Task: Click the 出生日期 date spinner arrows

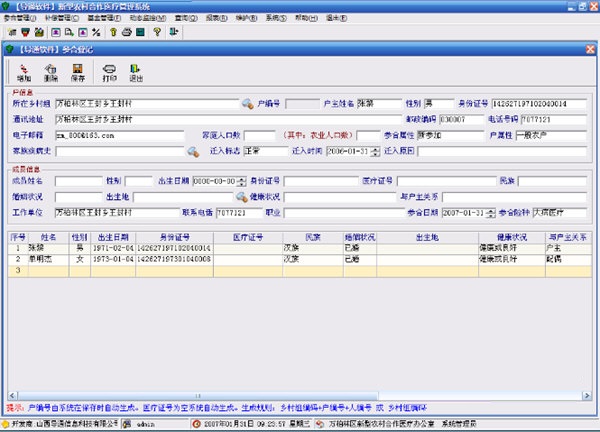Action: click(x=241, y=181)
